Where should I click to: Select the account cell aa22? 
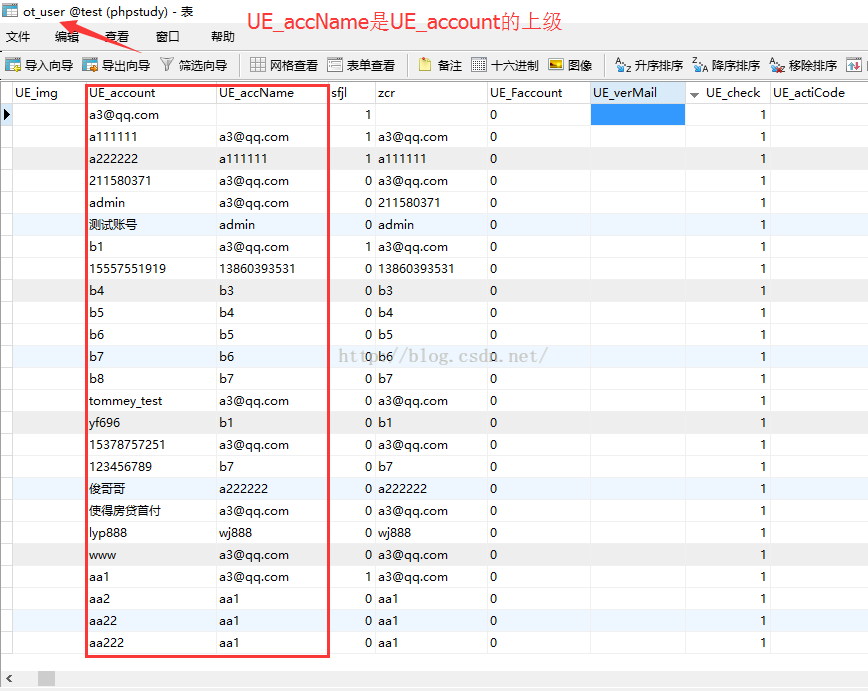pos(151,621)
